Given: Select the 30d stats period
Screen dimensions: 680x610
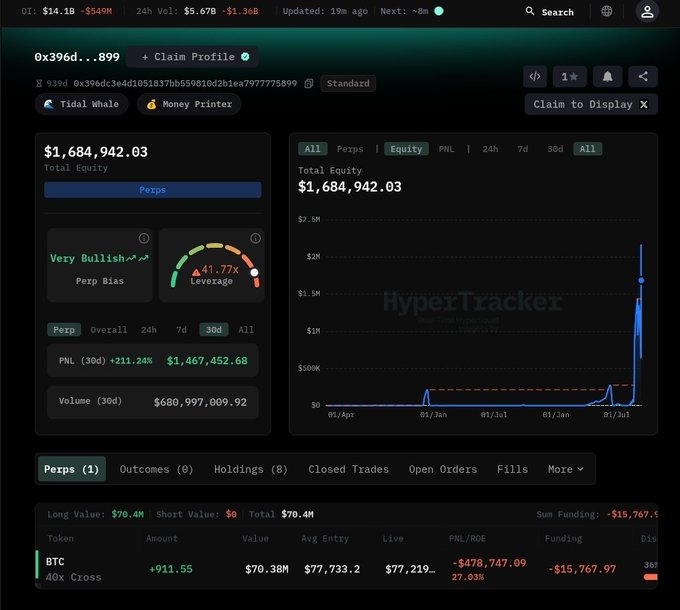Looking at the screenshot, I should (x=214, y=330).
